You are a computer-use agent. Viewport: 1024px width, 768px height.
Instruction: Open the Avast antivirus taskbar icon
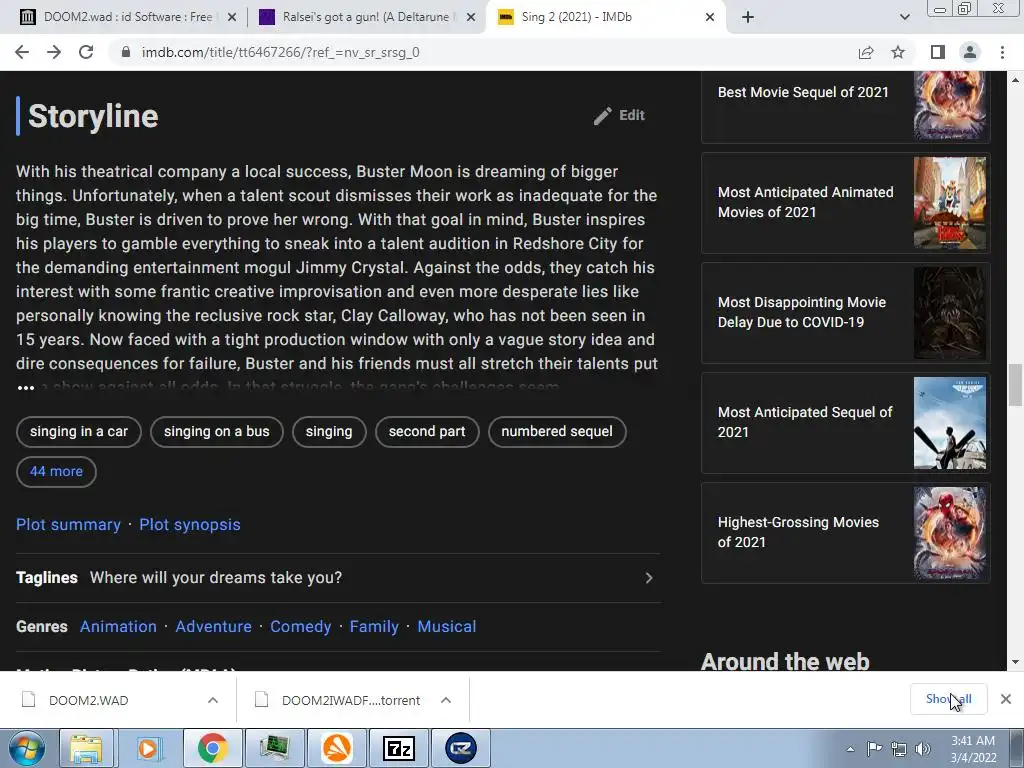(337, 748)
